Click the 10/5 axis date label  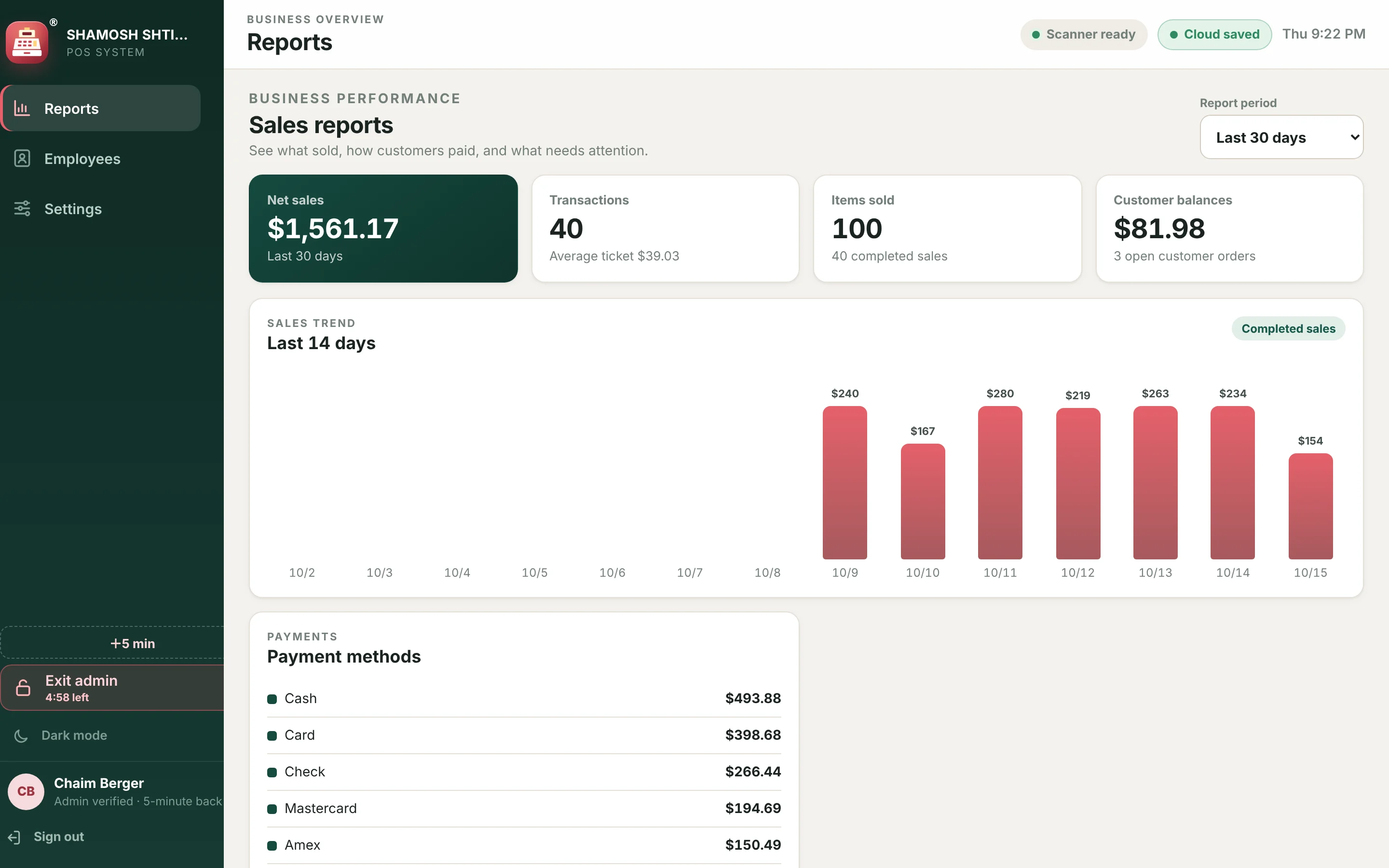click(534, 572)
